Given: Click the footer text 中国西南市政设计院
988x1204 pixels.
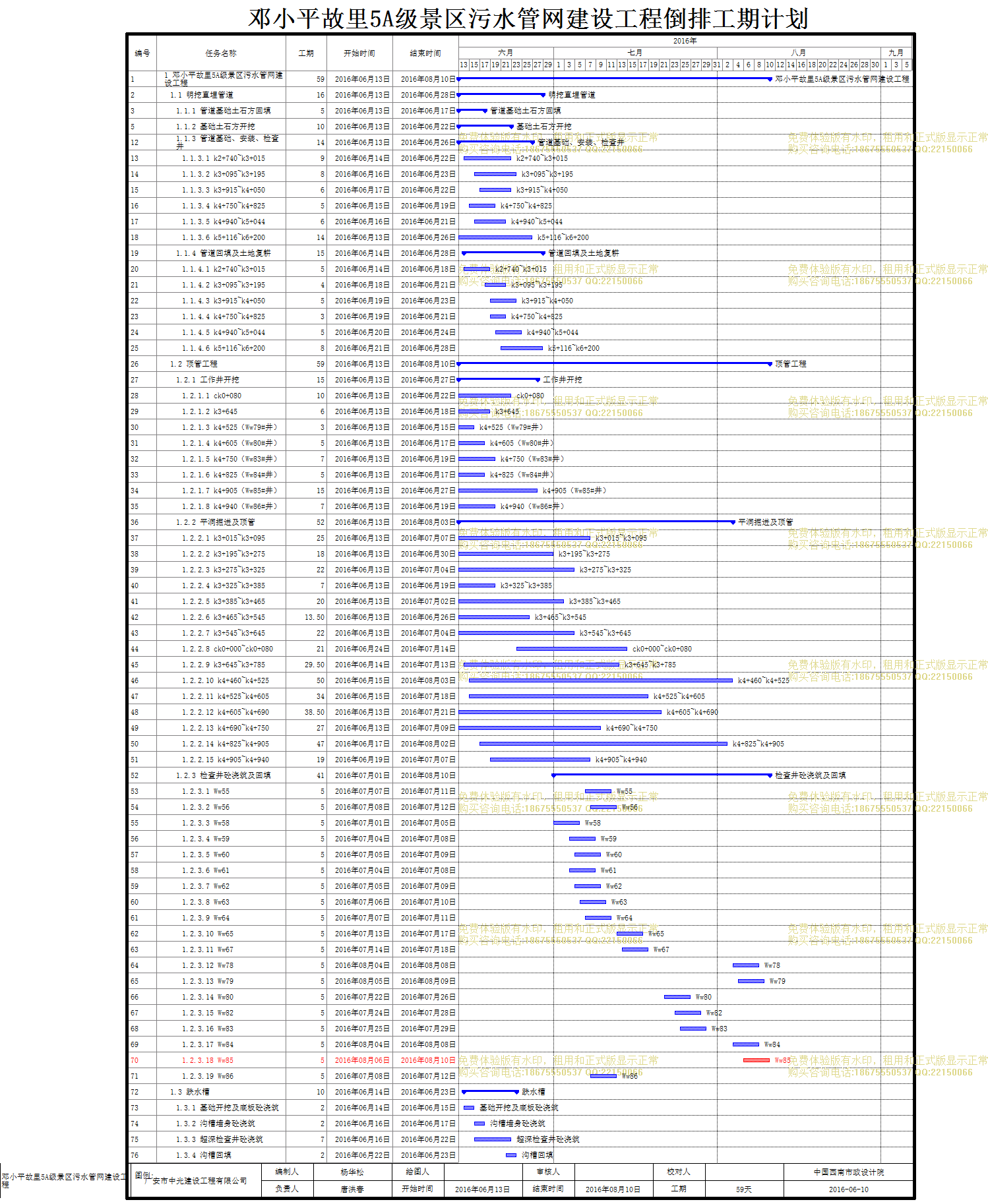Looking at the screenshot, I should [x=849, y=1172].
